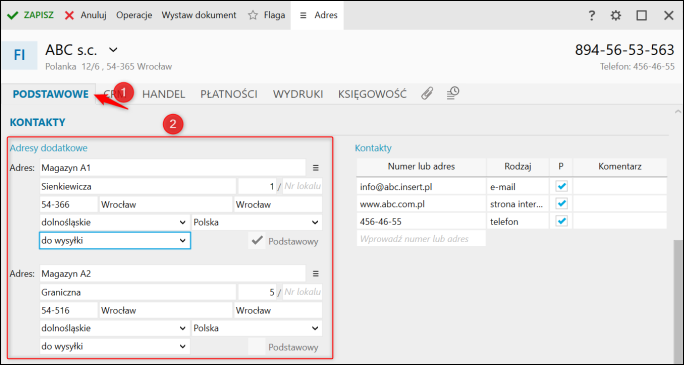
Task: Click the 54-516 postal code field
Action: tap(68, 310)
